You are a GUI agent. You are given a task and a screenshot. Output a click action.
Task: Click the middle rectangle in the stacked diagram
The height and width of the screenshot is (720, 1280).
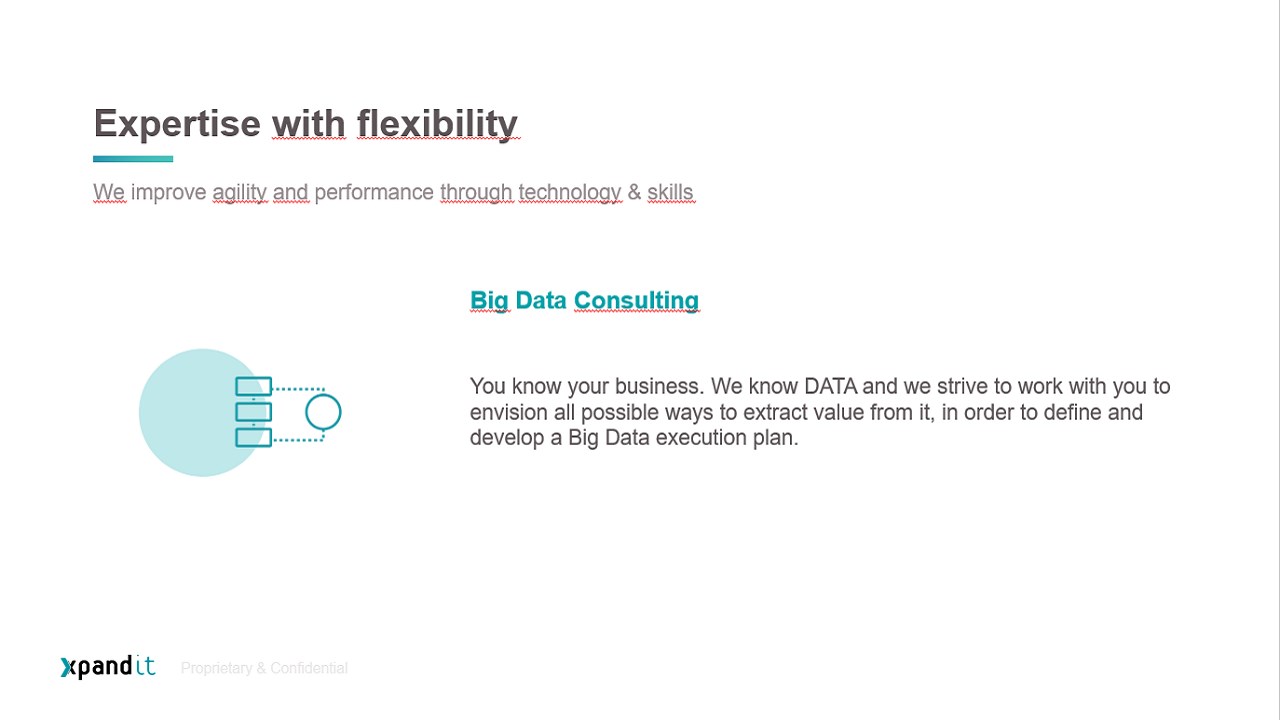point(253,412)
